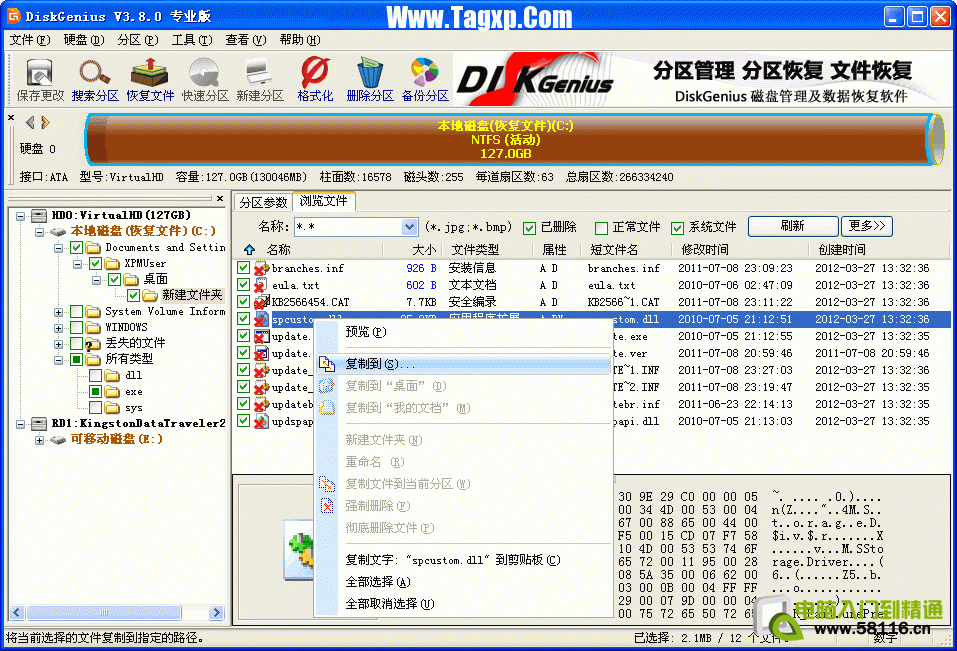Viewport: 957px width, 651px height.
Task: Open the 文件(F) menu
Action: (30, 40)
